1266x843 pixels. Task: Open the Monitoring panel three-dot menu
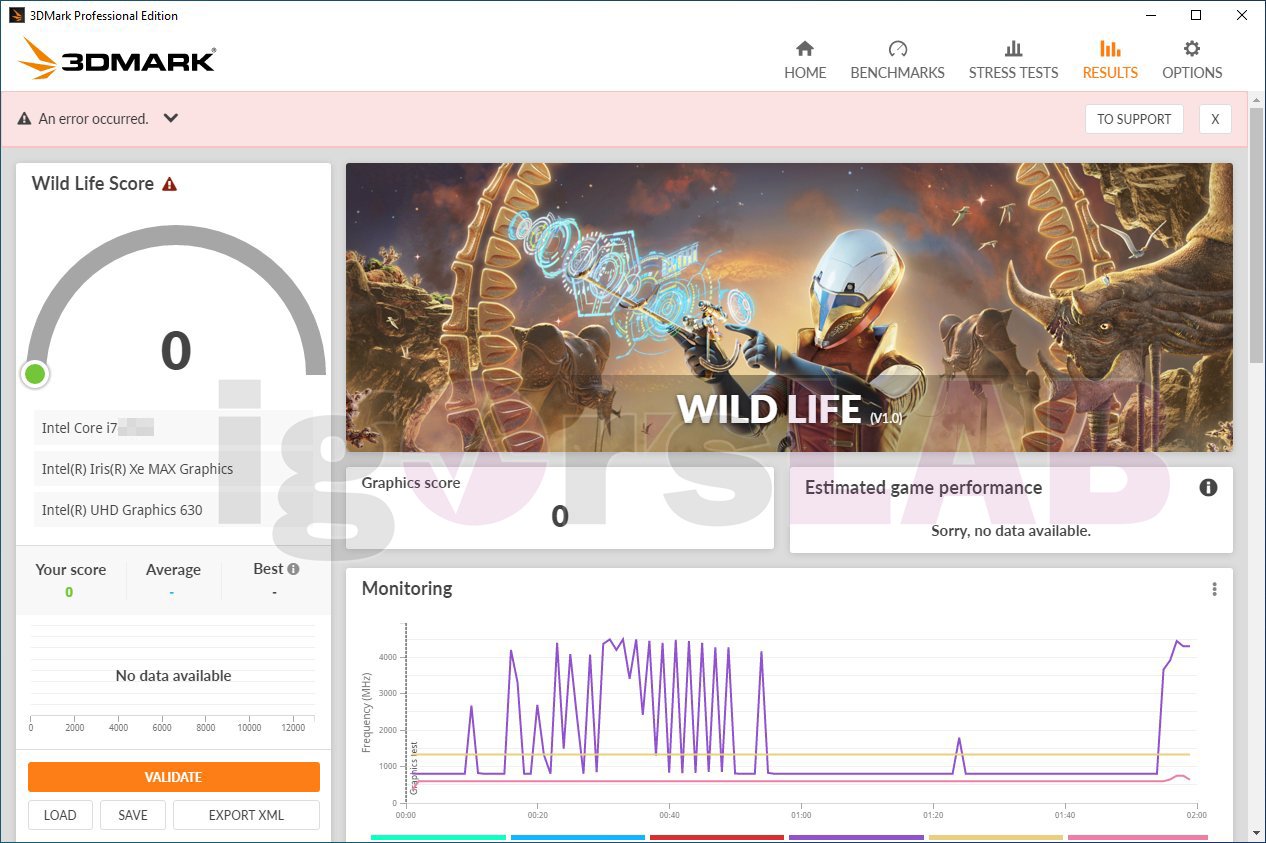(x=1214, y=589)
